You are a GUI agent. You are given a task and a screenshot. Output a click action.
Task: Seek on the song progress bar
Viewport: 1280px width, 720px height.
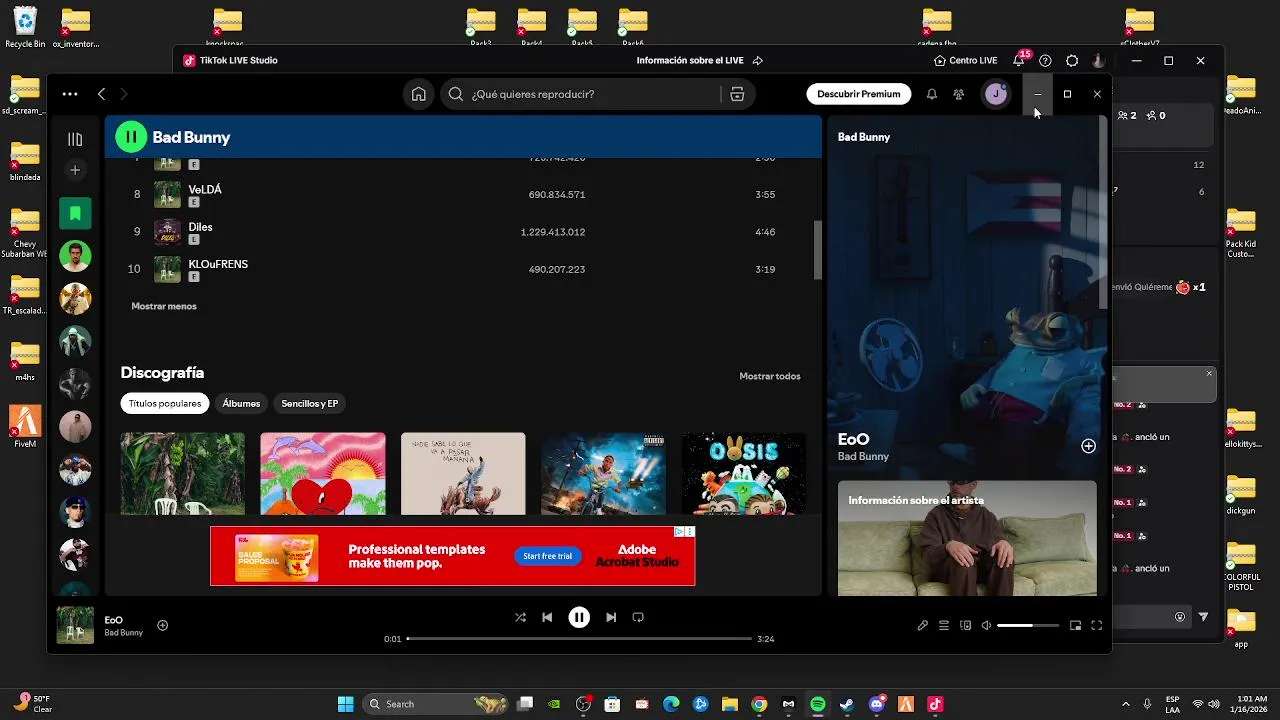click(579, 638)
